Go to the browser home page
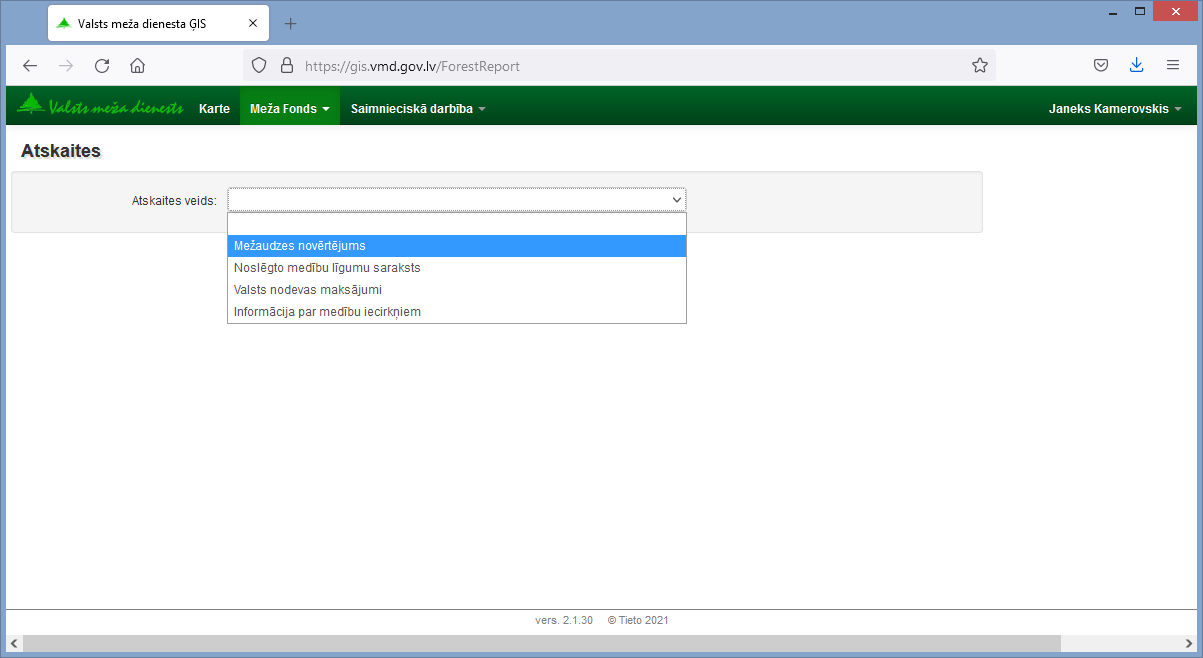Image resolution: width=1203 pixels, height=658 pixels. (x=138, y=66)
